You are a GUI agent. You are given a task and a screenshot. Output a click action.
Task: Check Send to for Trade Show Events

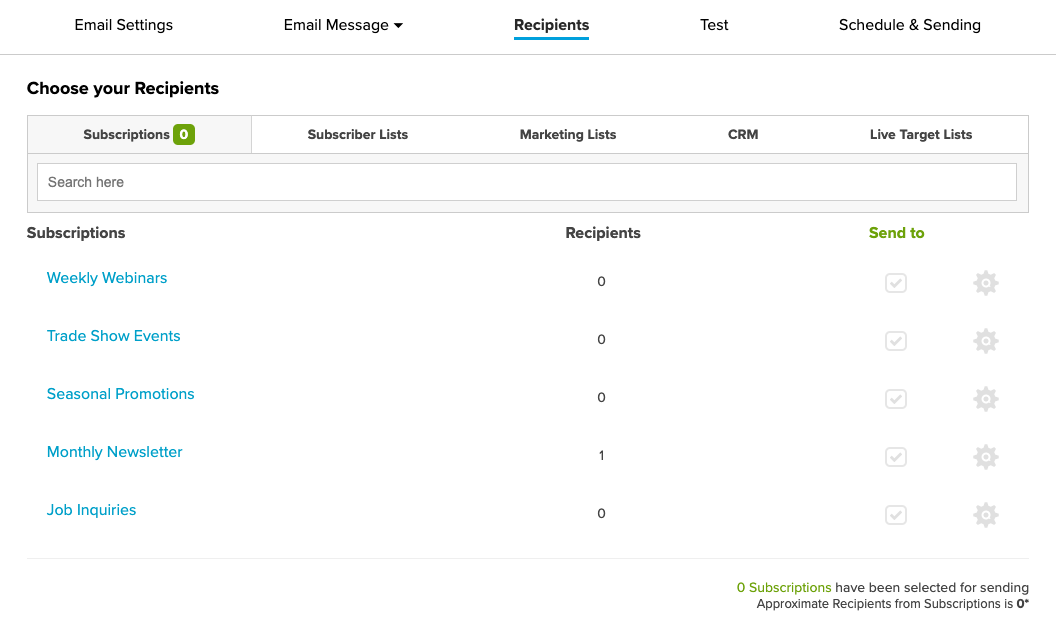pyautogui.click(x=896, y=341)
